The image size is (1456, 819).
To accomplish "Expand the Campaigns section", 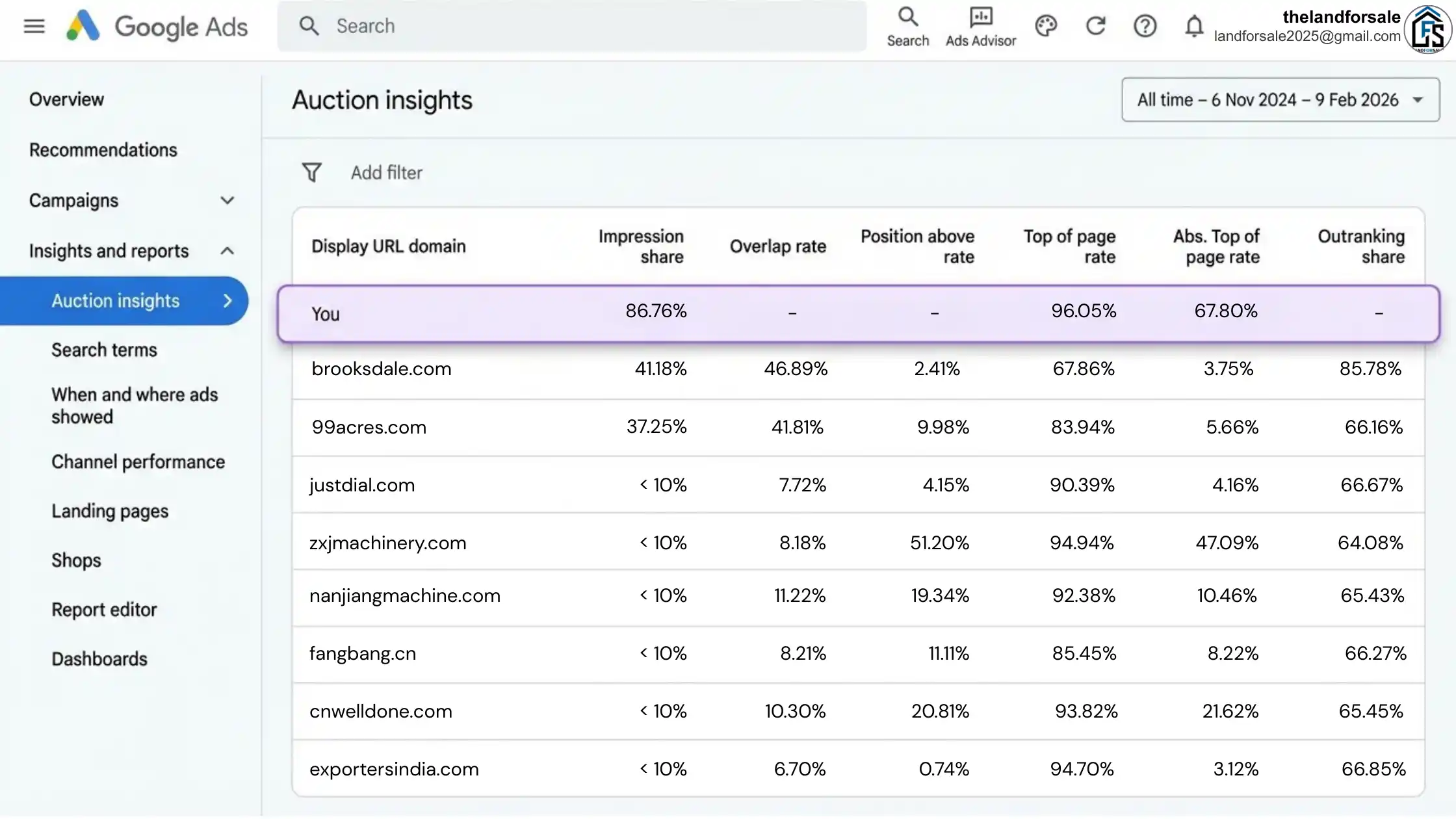I will 227,200.
